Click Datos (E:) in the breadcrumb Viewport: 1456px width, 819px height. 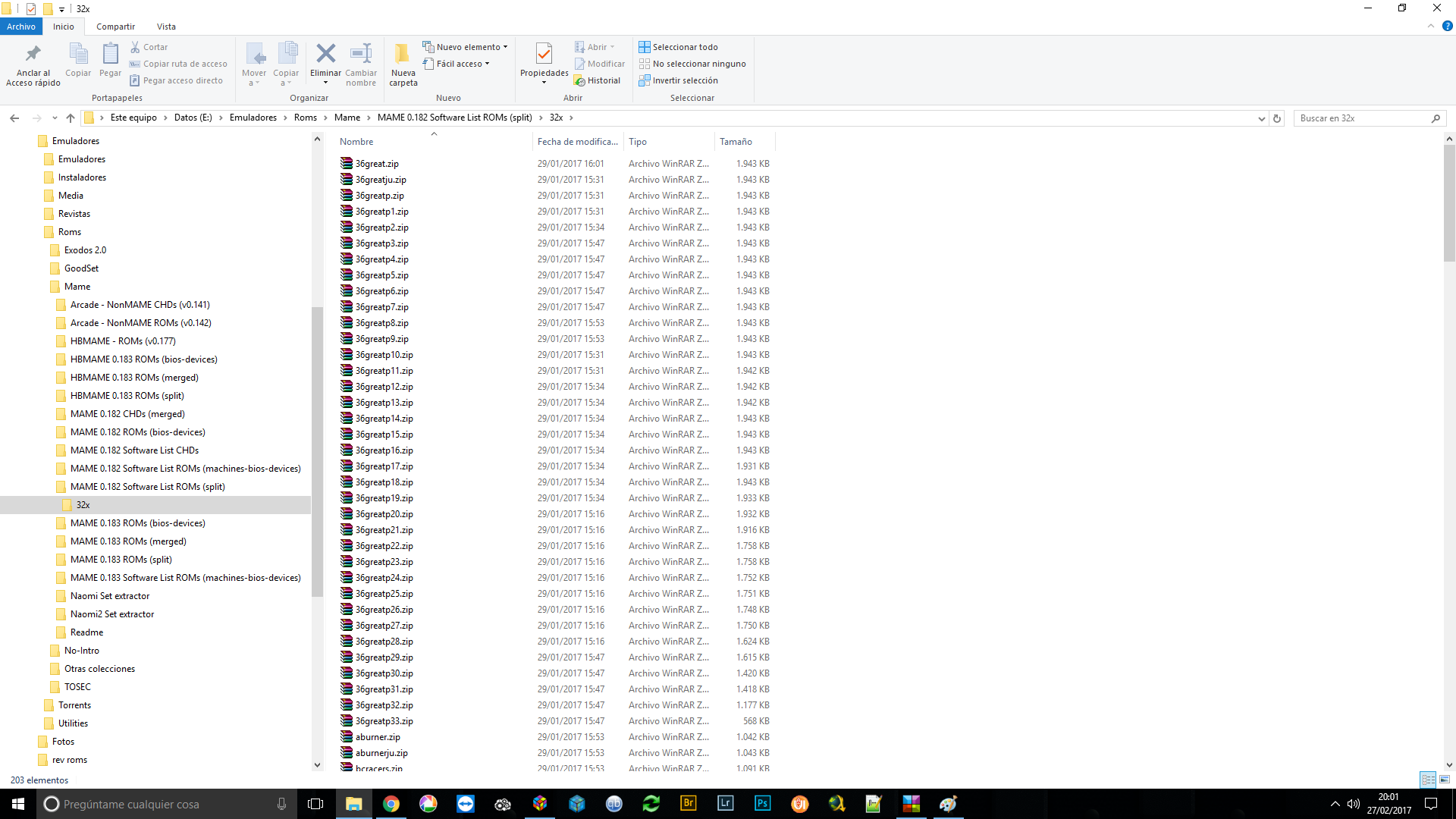(193, 118)
